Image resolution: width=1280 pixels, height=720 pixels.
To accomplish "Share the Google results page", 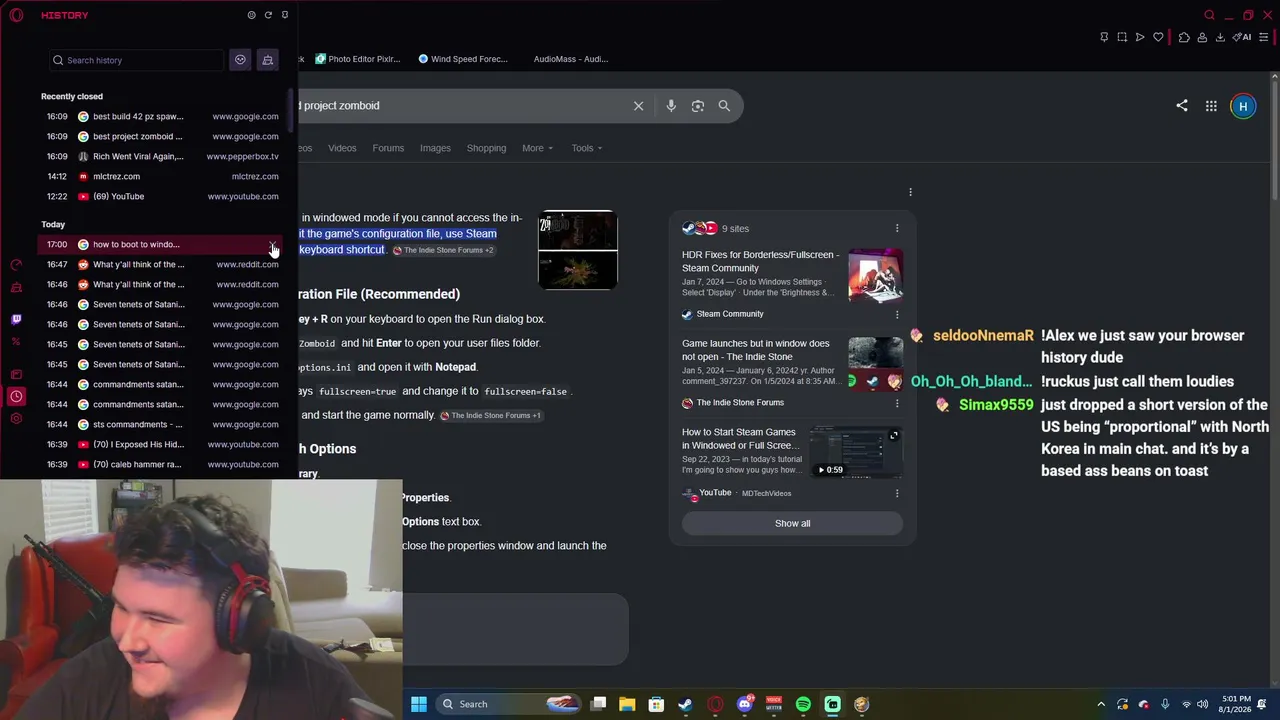I will click(1182, 106).
